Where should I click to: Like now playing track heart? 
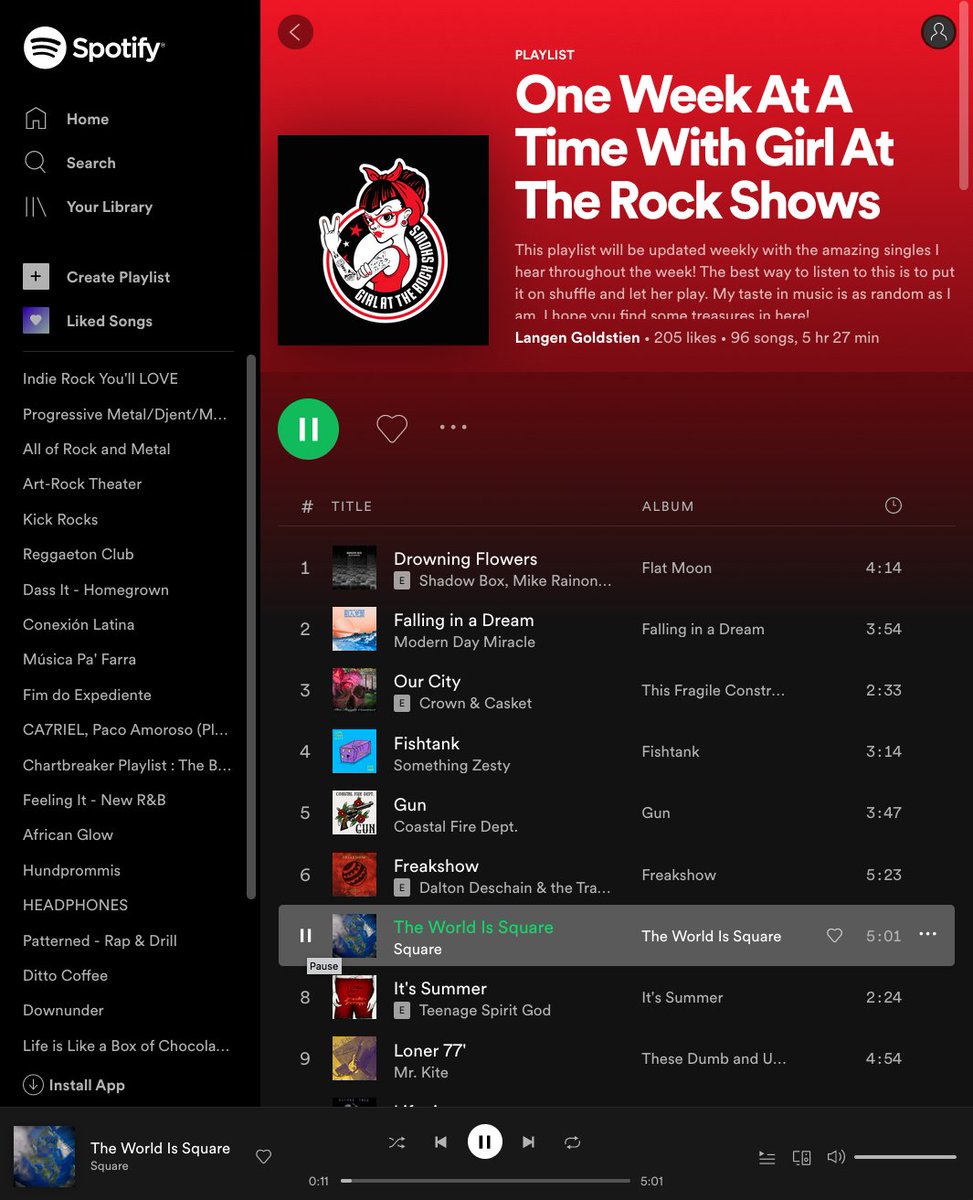pyautogui.click(x=263, y=1157)
